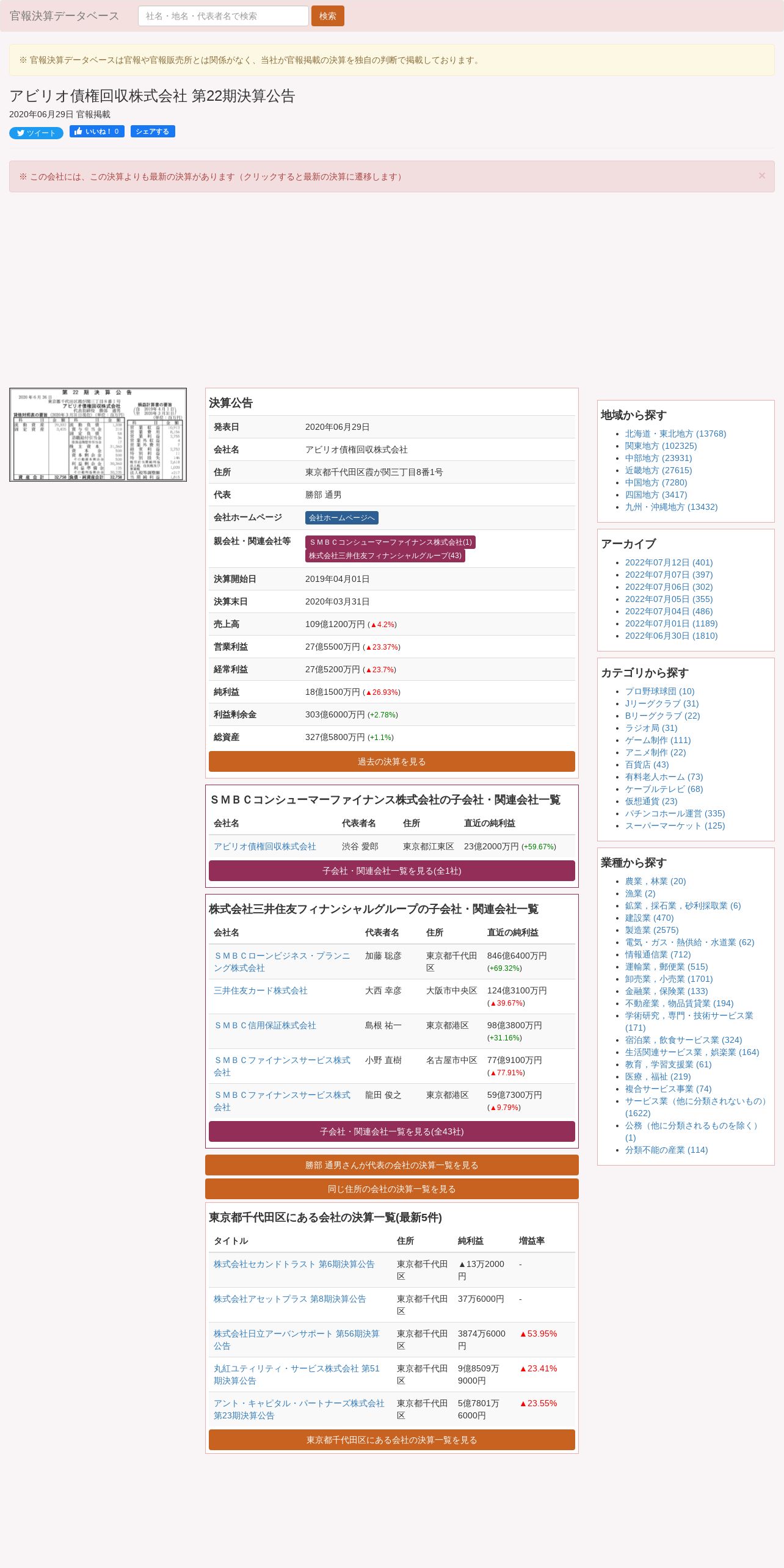Open 不動産業，物品賃貸業 (194) industry link
This screenshot has height=1568, width=784.
point(679,1003)
